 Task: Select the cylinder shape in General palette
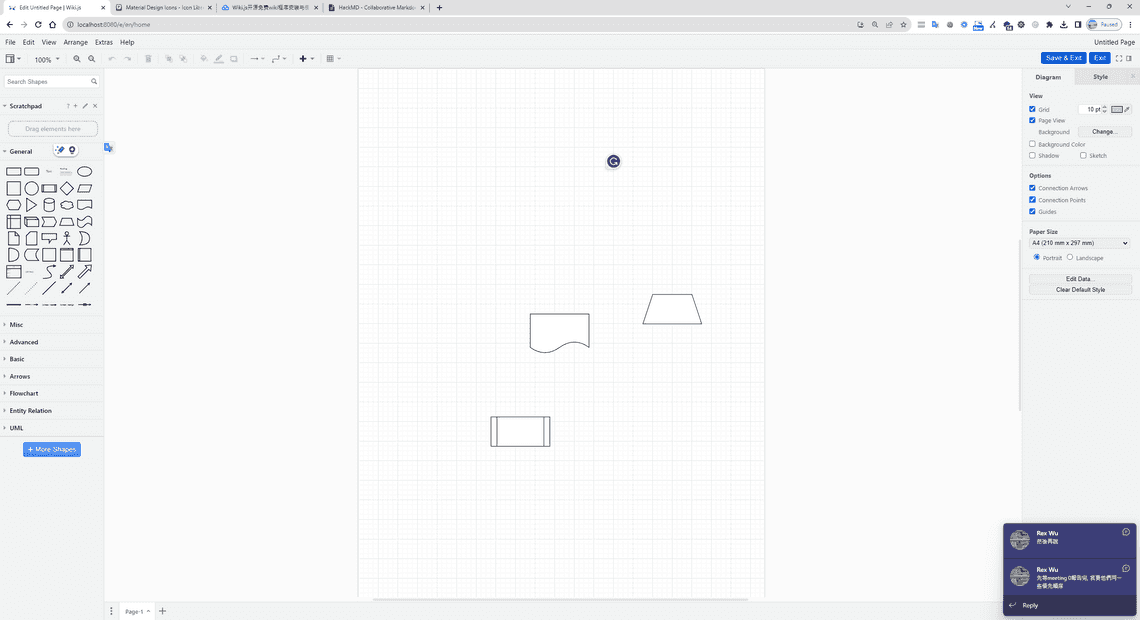coord(49,205)
